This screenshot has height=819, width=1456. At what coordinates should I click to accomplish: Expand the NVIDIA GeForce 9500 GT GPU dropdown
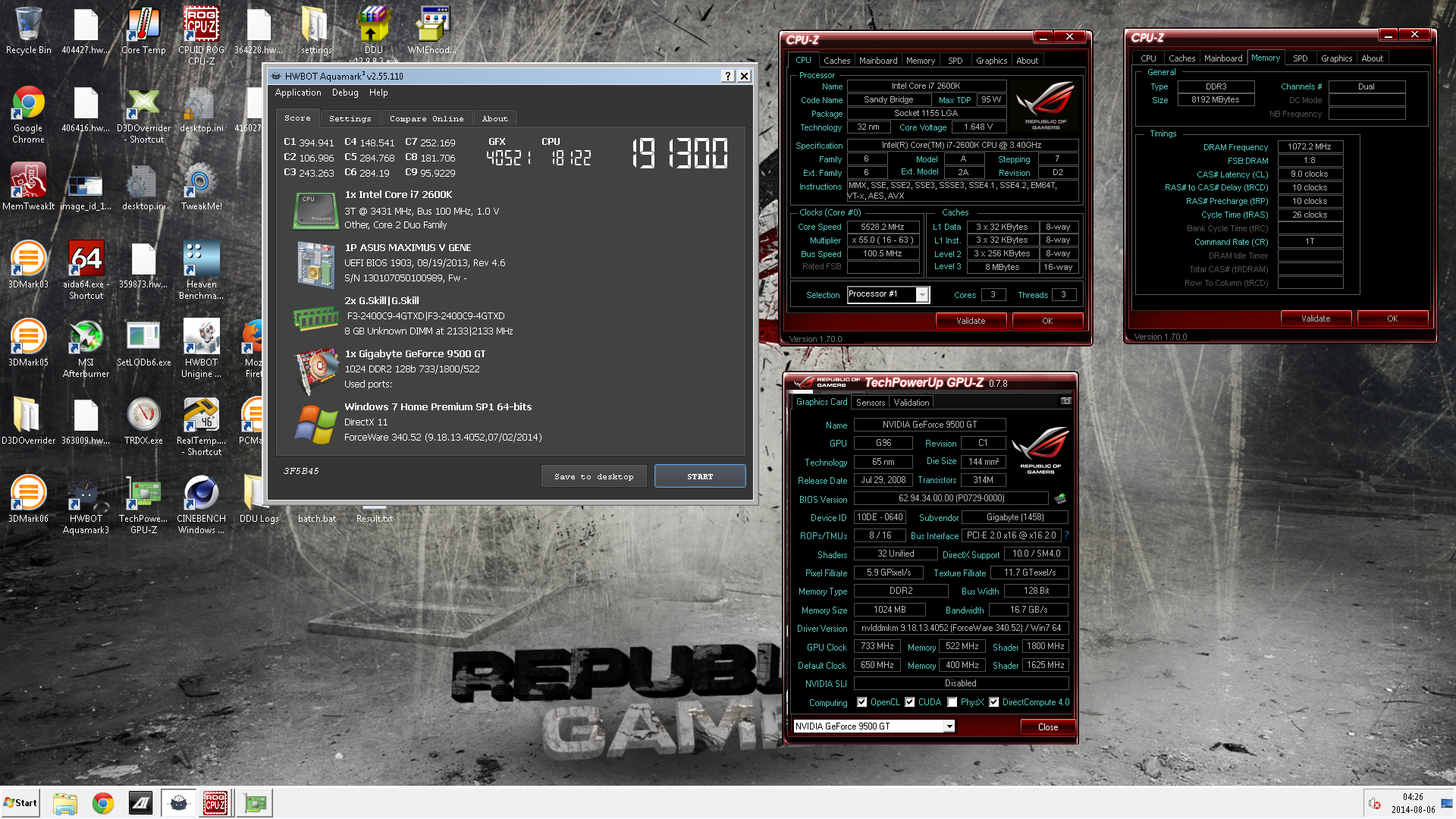(x=949, y=726)
